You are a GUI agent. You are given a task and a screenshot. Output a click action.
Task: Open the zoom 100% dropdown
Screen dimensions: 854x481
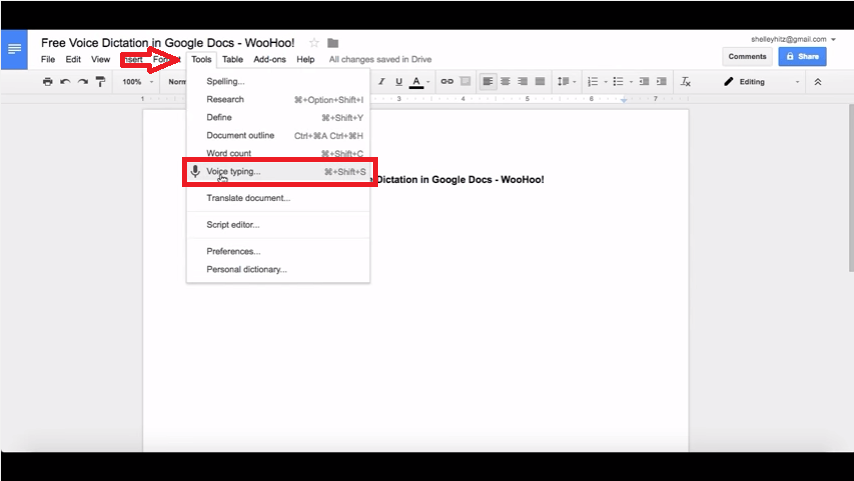(137, 82)
